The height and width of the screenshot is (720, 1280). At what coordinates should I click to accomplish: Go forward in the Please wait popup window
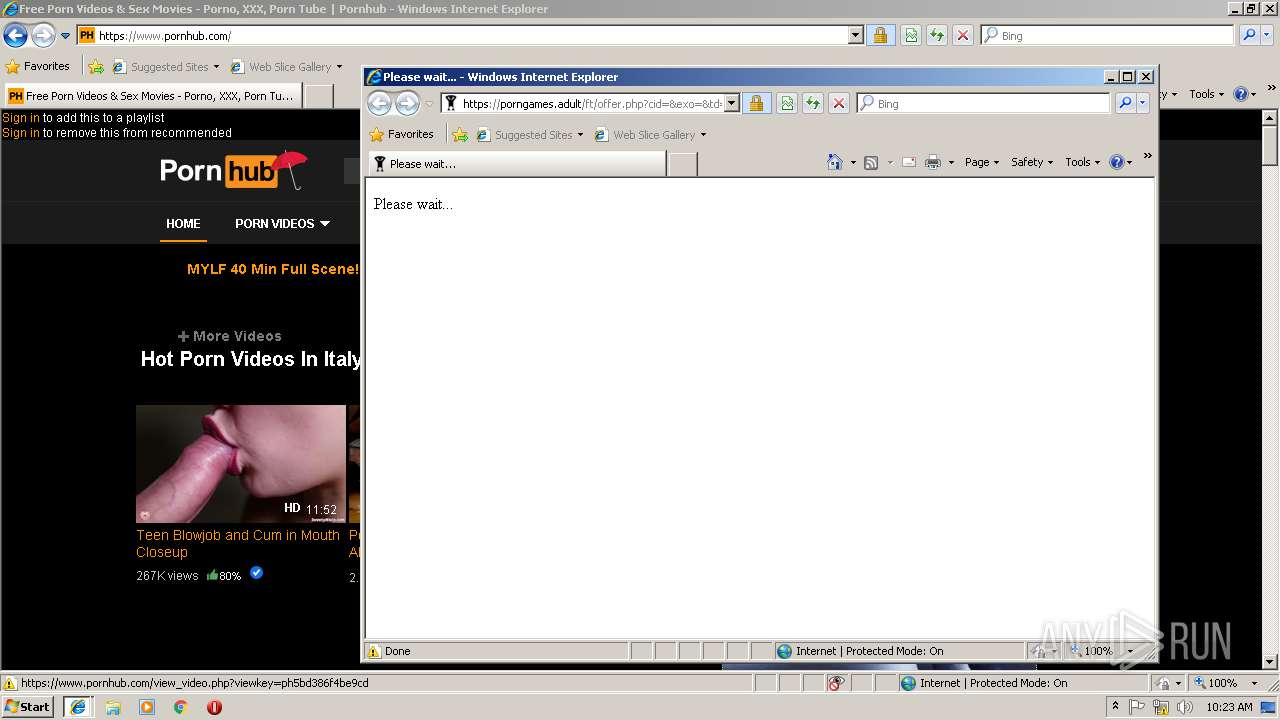[407, 103]
